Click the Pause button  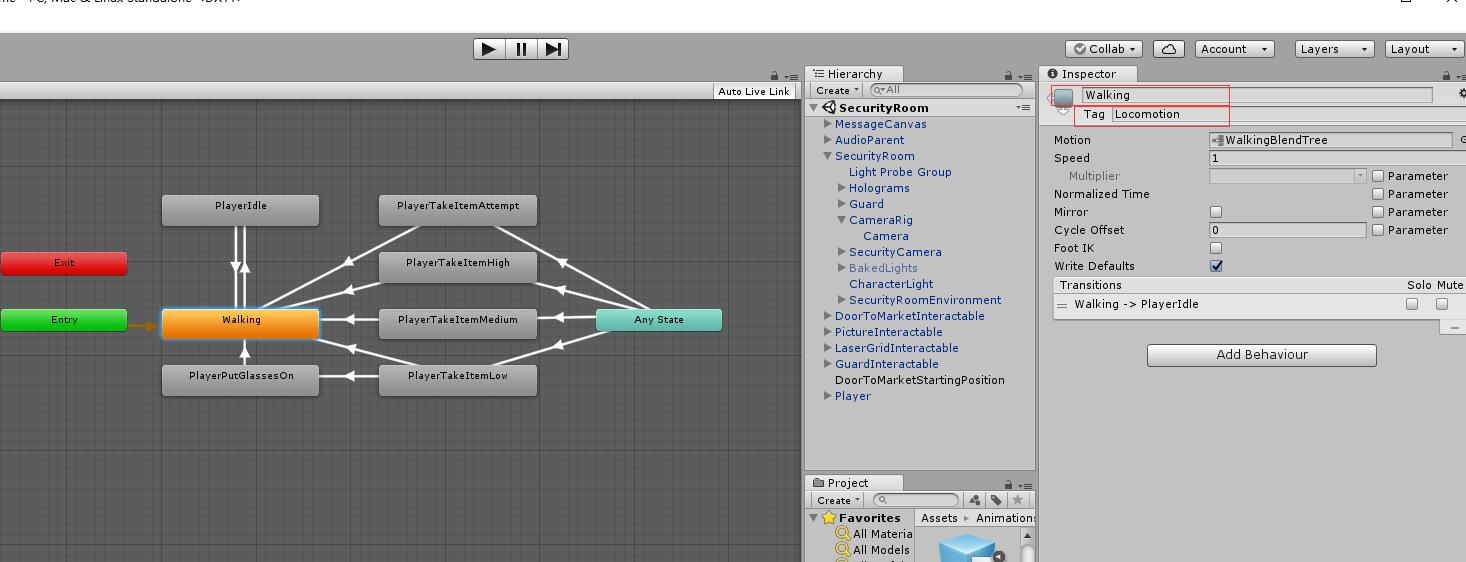(x=521, y=49)
